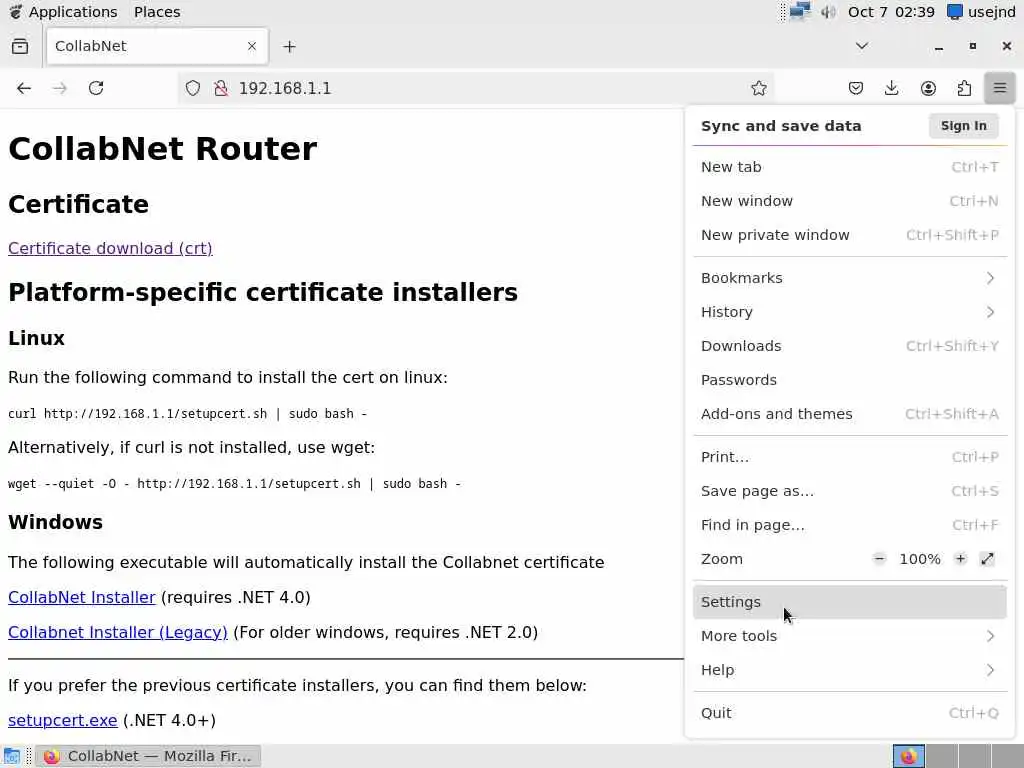Click the curl setupcert.sh command text

tap(187, 414)
